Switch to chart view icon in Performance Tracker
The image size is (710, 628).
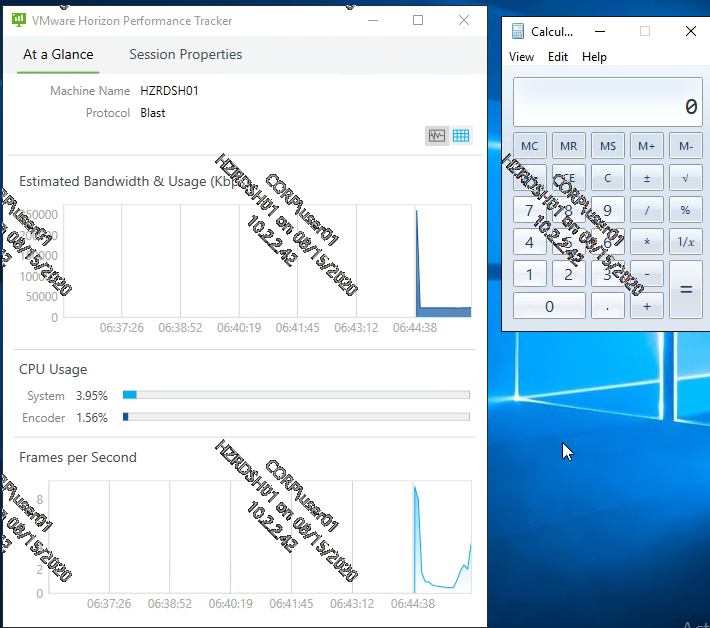(x=437, y=136)
